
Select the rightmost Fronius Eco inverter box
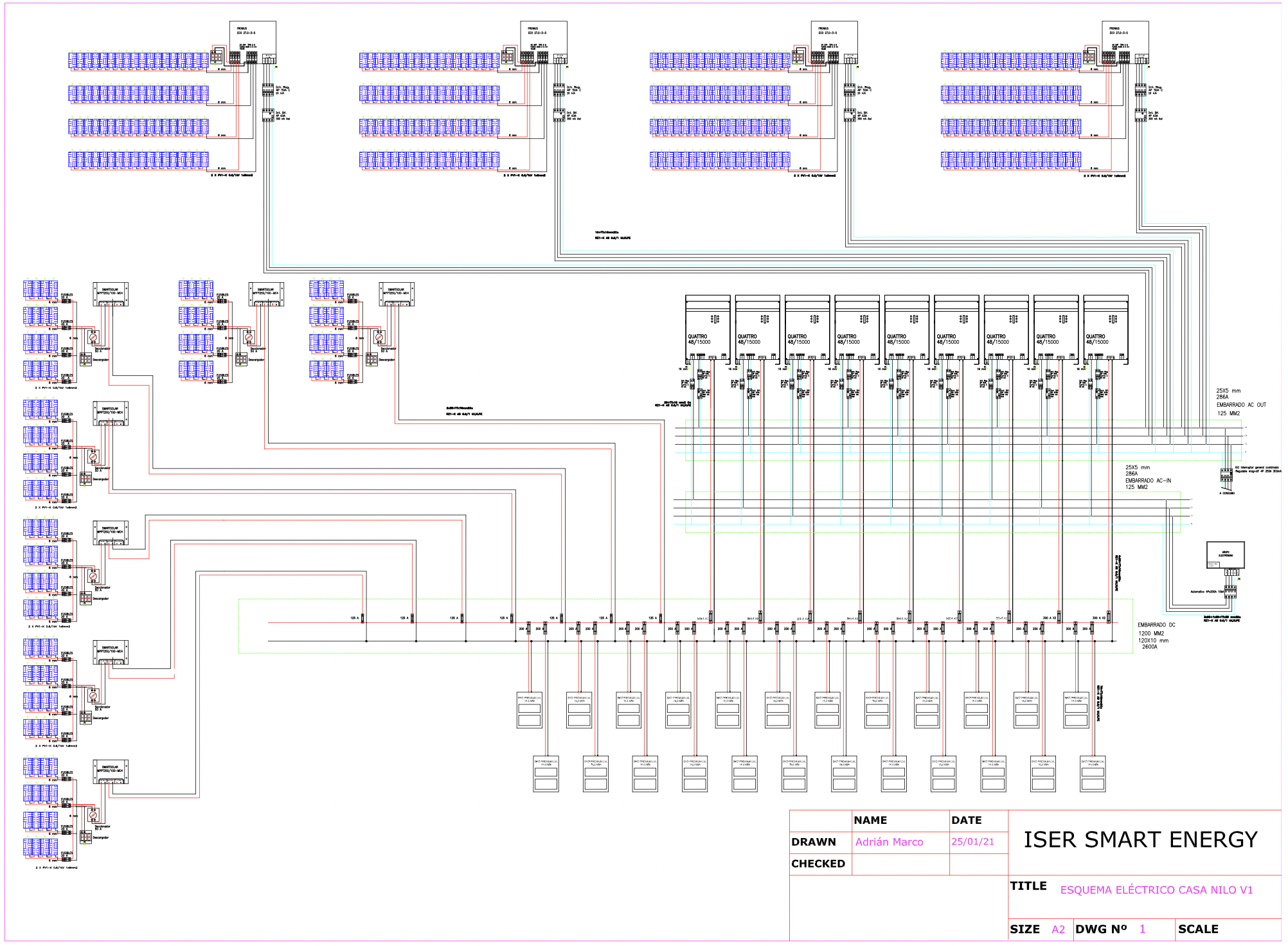point(1125,37)
